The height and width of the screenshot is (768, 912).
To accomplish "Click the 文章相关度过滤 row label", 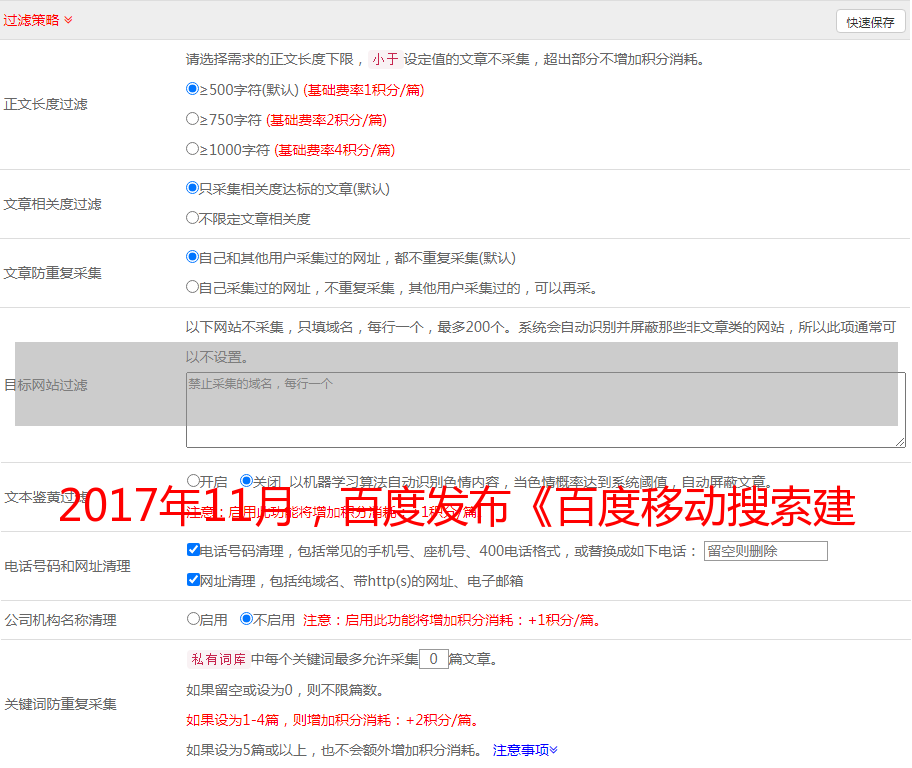I will click(52, 204).
